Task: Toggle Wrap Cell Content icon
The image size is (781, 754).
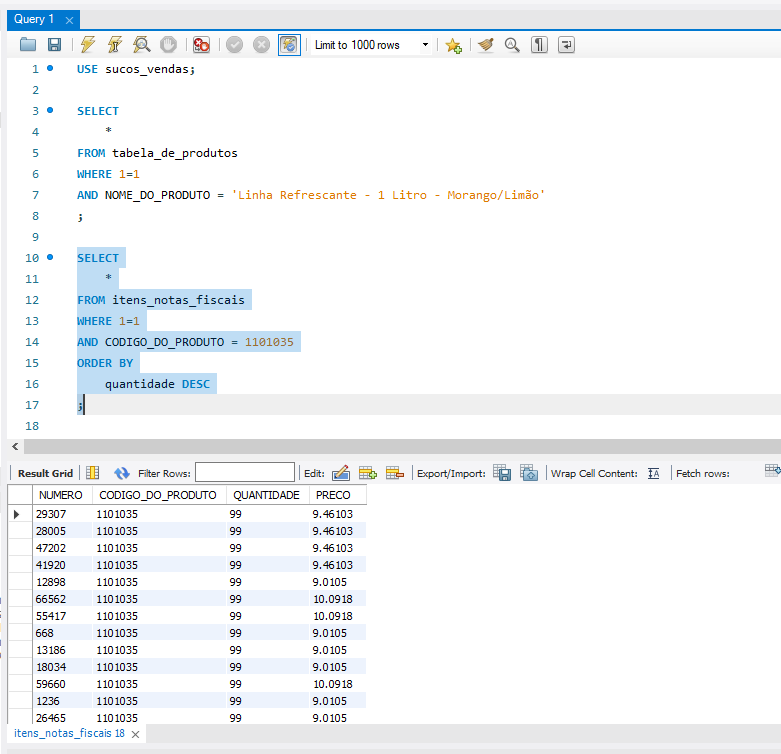Action: (654, 473)
